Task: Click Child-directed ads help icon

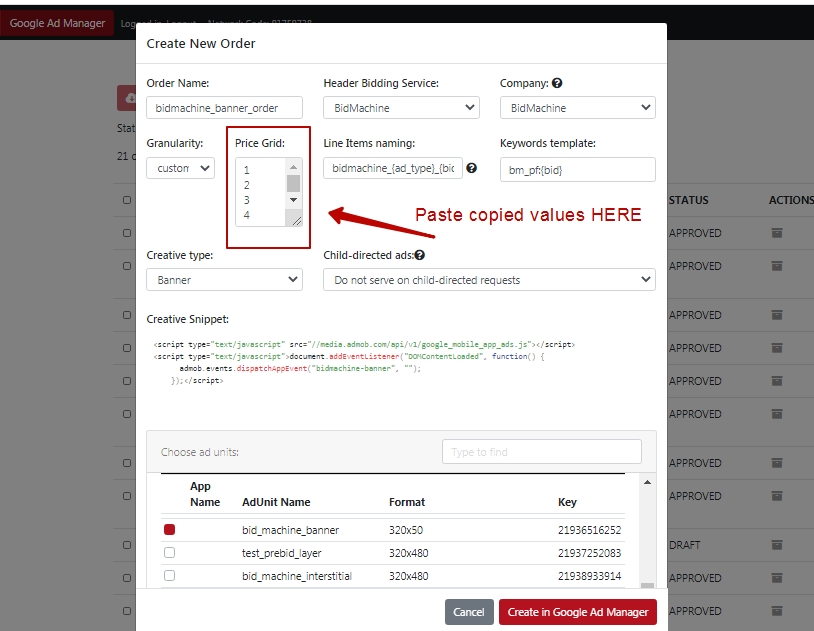Action: click(419, 255)
